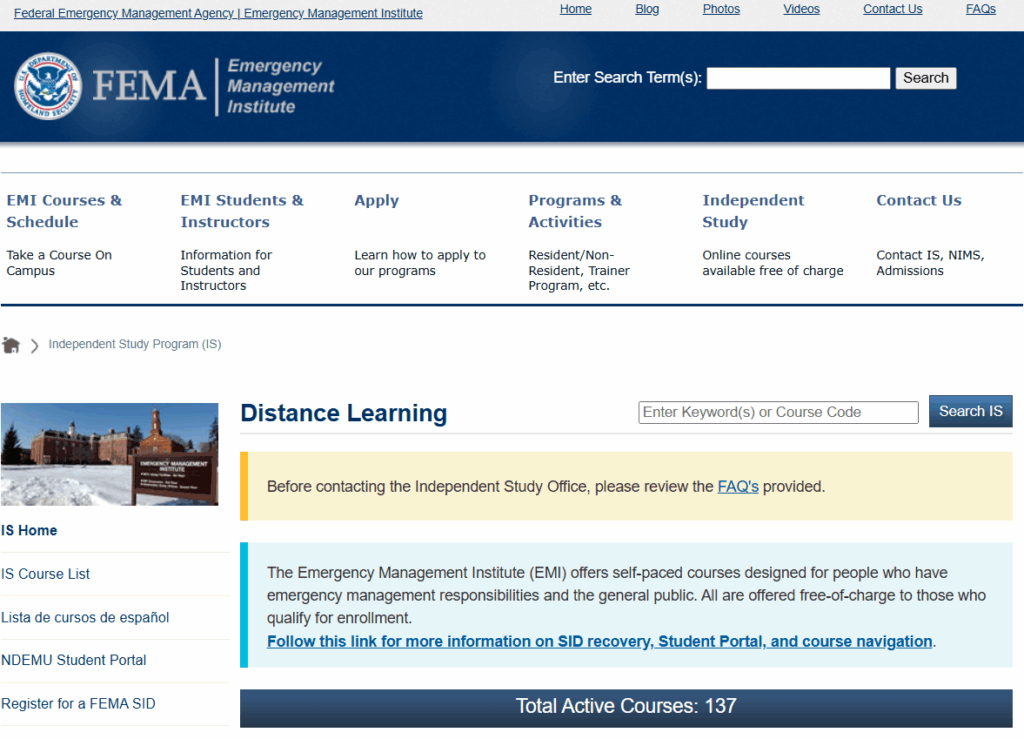
Task: Open the FAQ's link in notice
Action: 738,487
